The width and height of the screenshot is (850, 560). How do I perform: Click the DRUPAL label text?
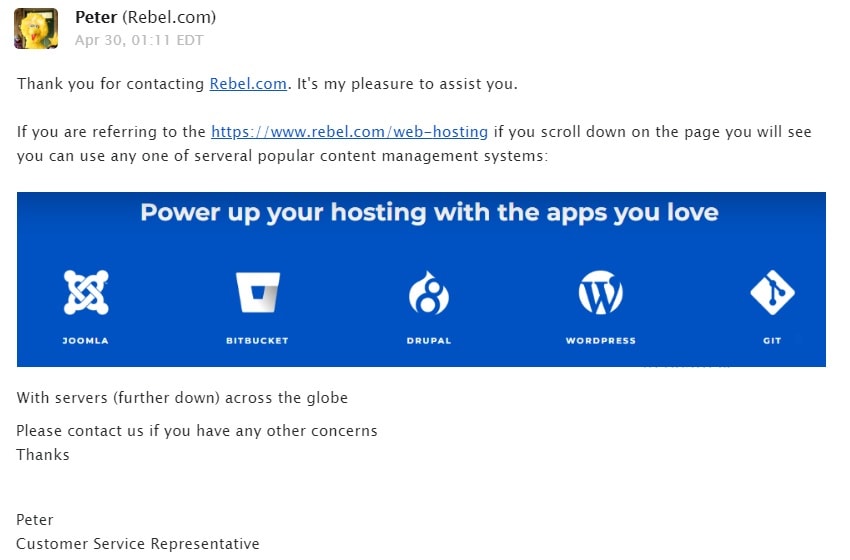(x=429, y=340)
